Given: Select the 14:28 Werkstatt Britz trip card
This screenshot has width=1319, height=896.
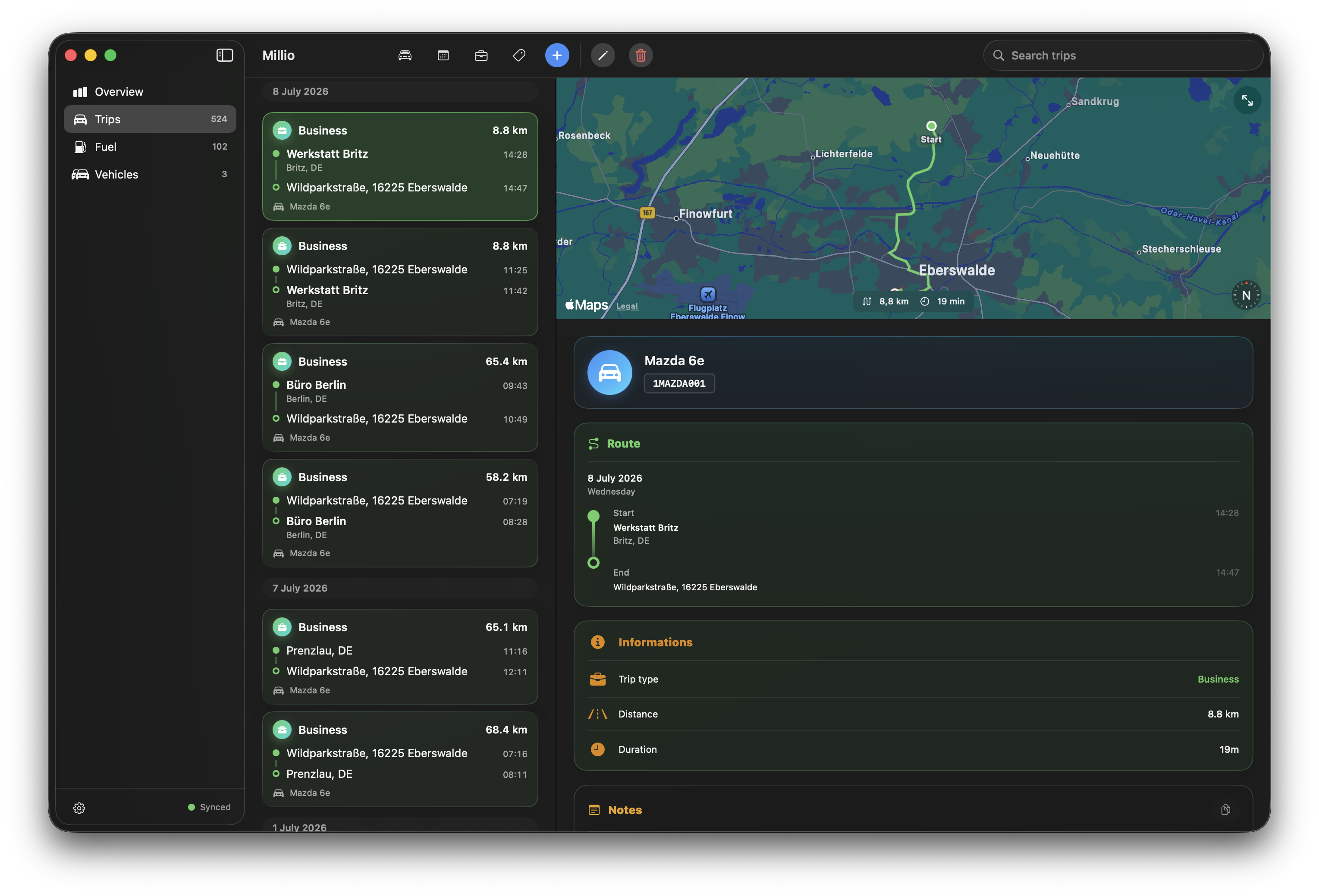Looking at the screenshot, I should (x=399, y=166).
